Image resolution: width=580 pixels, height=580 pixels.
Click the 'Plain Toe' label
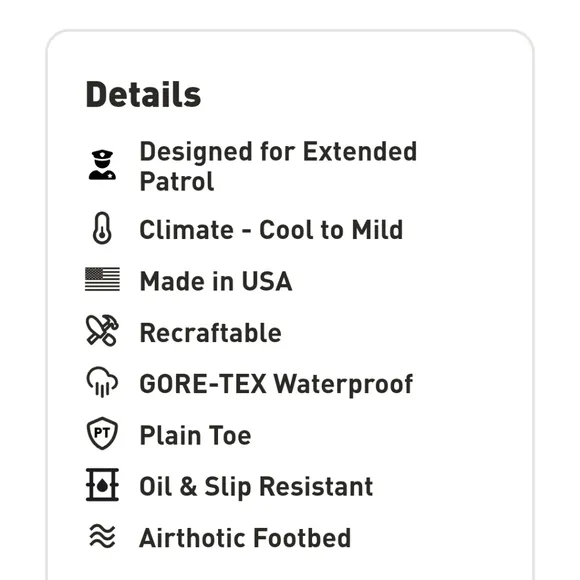pos(195,435)
